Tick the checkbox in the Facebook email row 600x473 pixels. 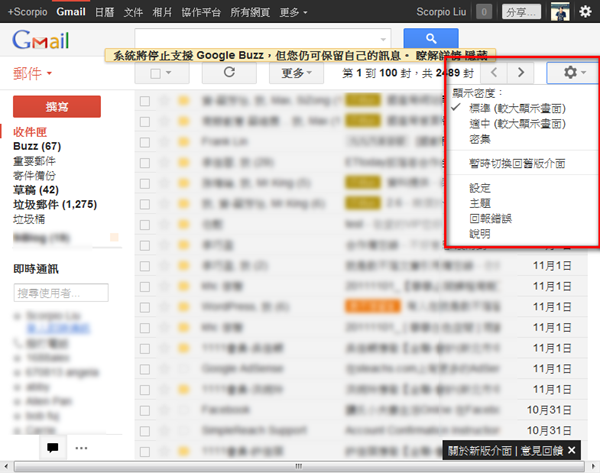coord(145,410)
